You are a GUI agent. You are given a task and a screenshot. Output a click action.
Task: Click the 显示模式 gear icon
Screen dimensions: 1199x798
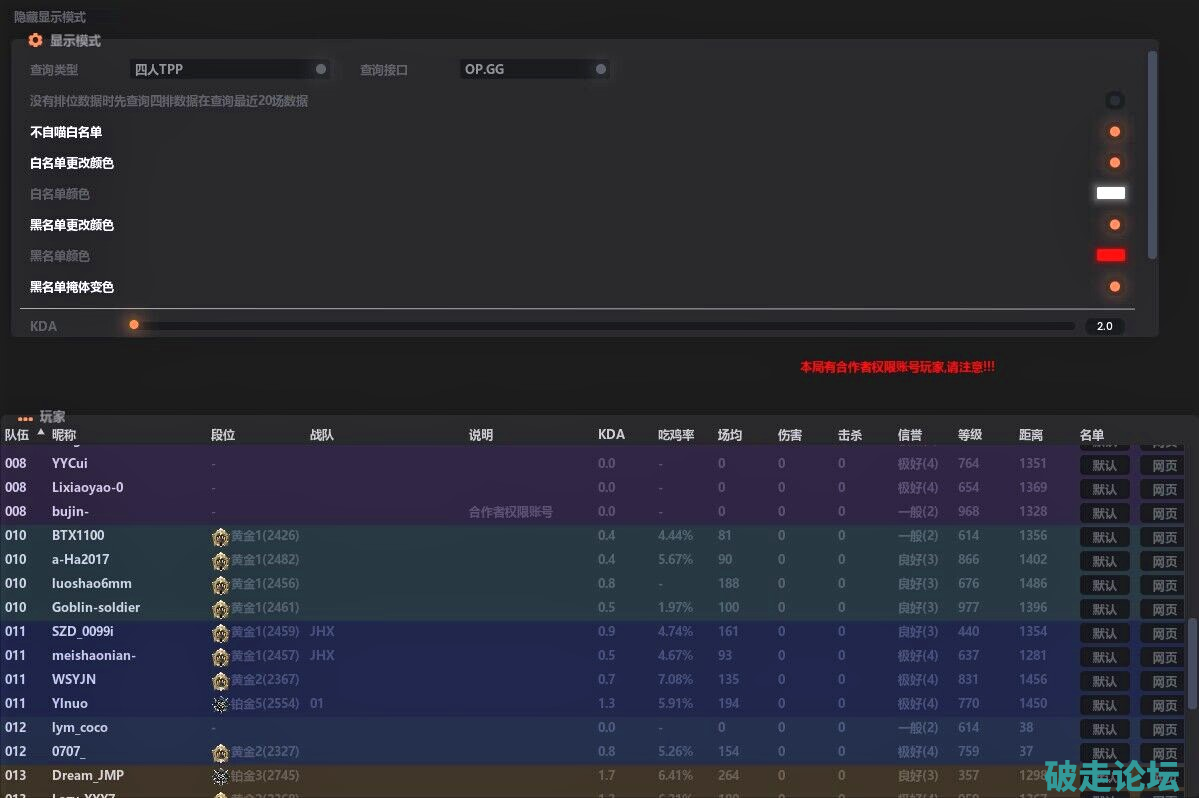(36, 41)
